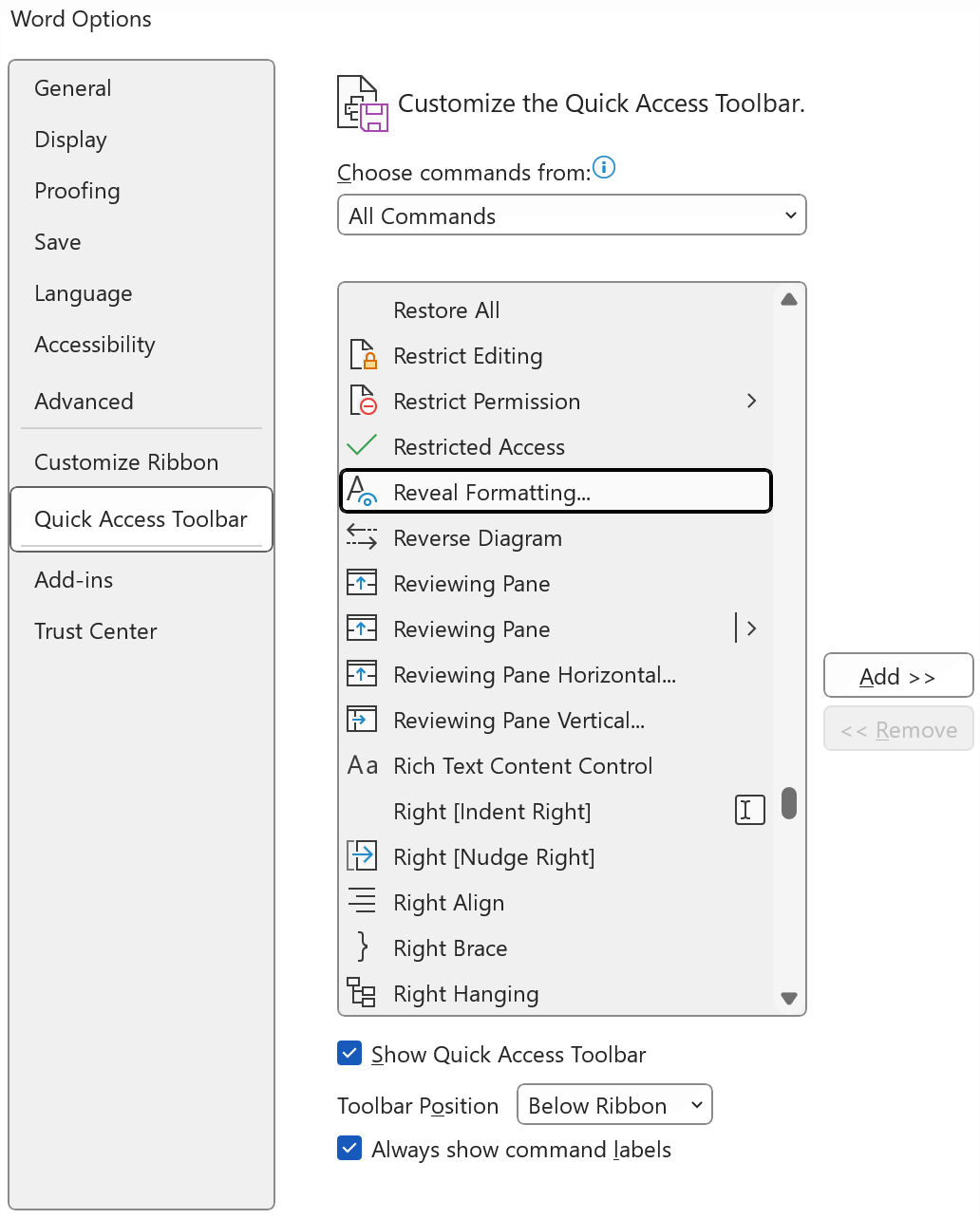The image size is (980, 1219).
Task: Uncheck Show Quick Access Toolbar
Action: (349, 1053)
